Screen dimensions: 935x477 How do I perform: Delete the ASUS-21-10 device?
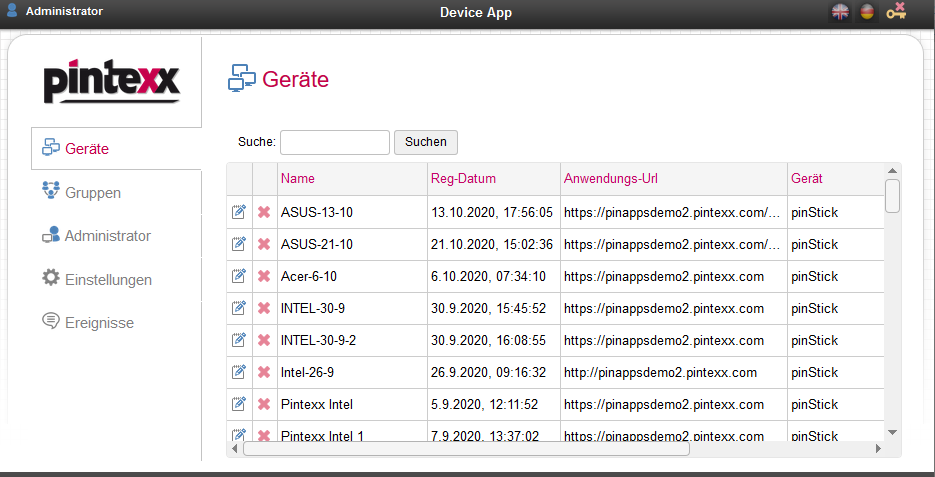point(264,244)
